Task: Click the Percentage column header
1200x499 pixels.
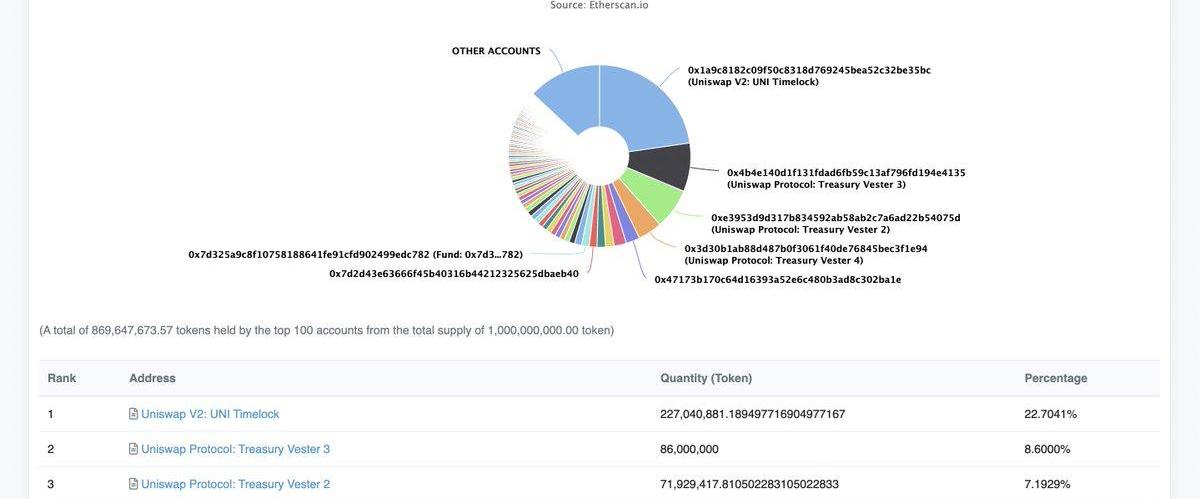Action: (x=1055, y=378)
